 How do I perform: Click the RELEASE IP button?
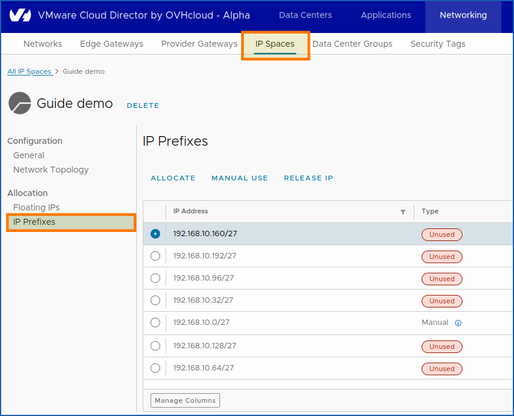coord(308,178)
